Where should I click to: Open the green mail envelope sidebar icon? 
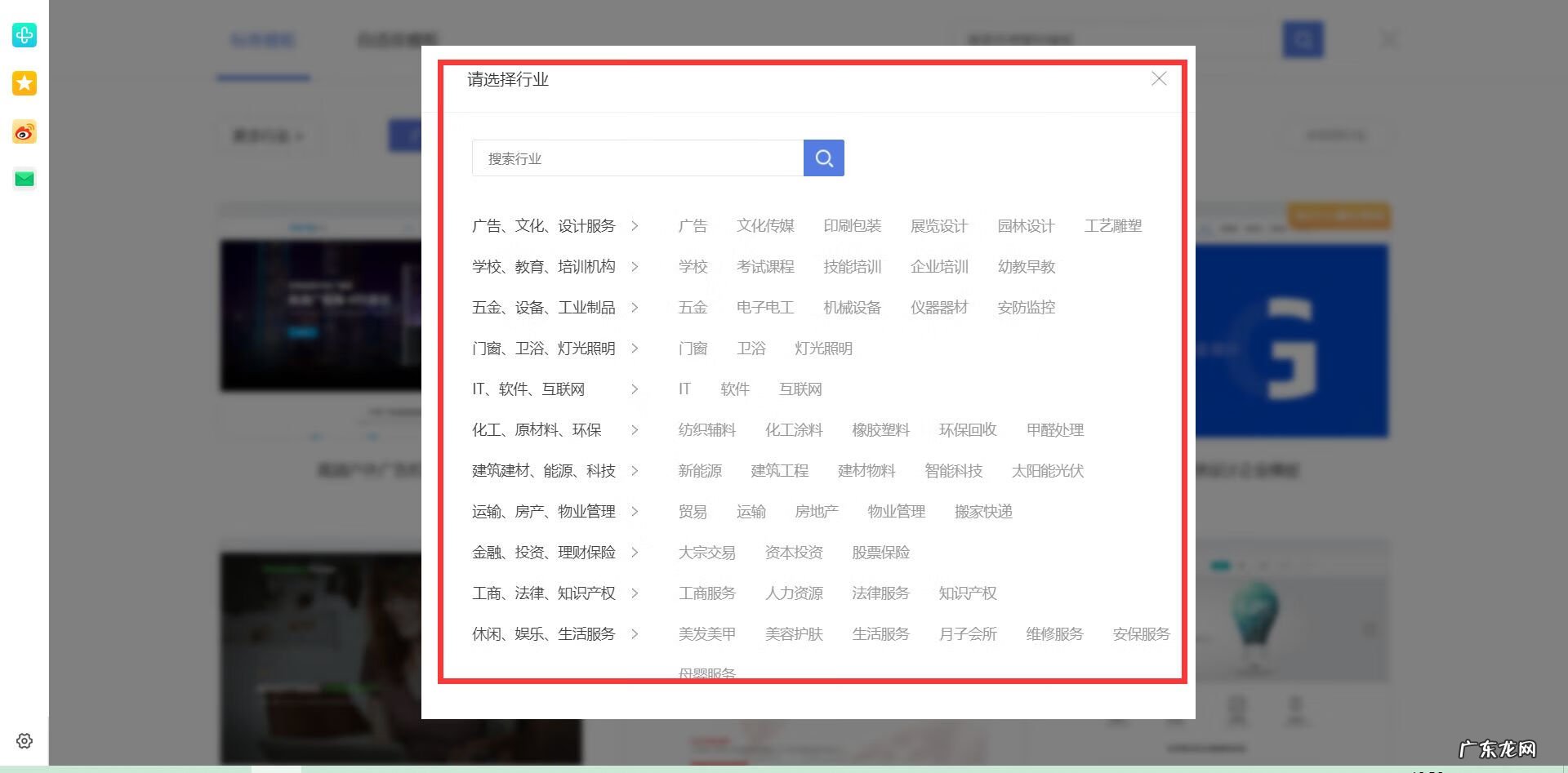point(24,179)
